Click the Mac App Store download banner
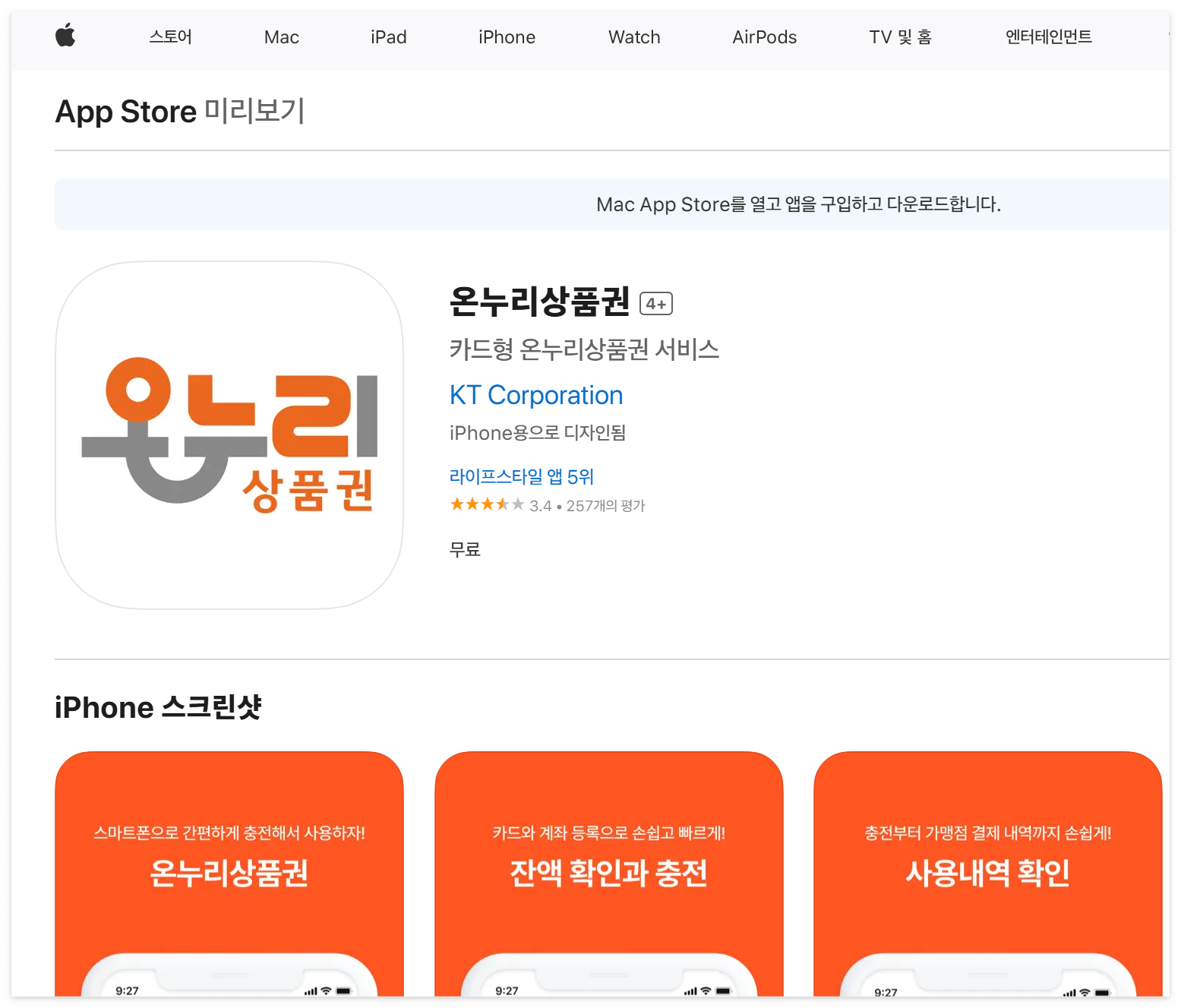This screenshot has height=1008, width=1181. [798, 204]
